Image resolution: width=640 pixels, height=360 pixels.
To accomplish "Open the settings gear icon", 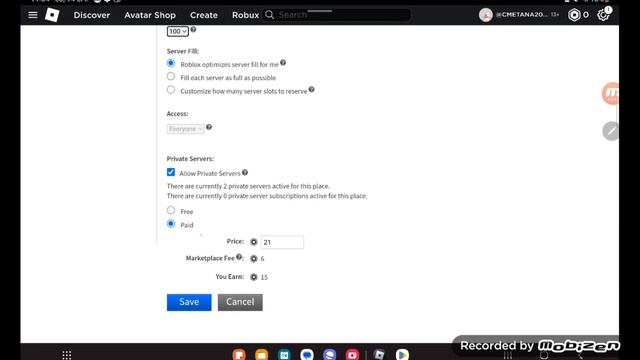I will tap(603, 15).
